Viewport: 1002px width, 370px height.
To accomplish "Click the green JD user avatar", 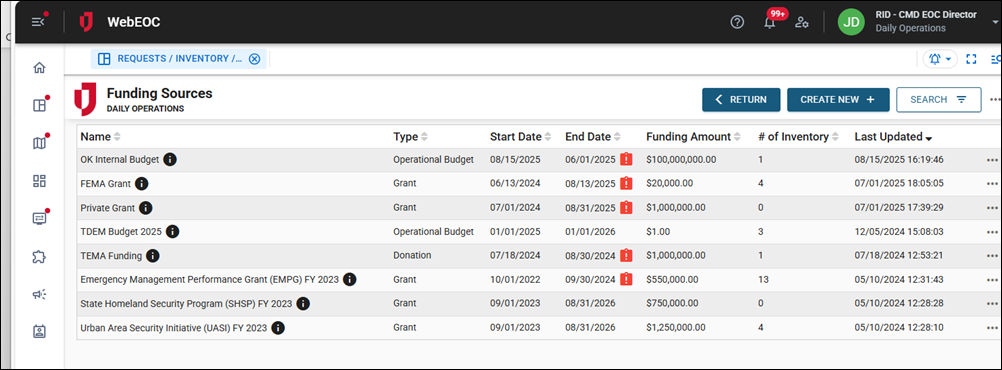I will 851,22.
